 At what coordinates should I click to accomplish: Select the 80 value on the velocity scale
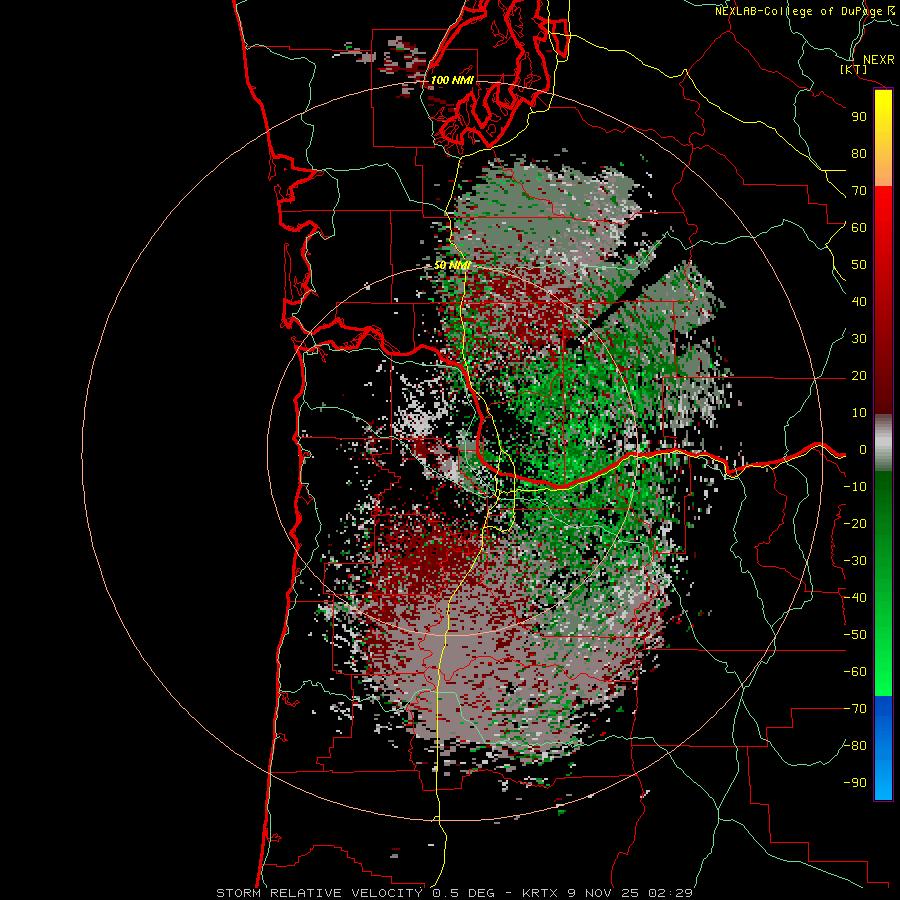[x=859, y=153]
